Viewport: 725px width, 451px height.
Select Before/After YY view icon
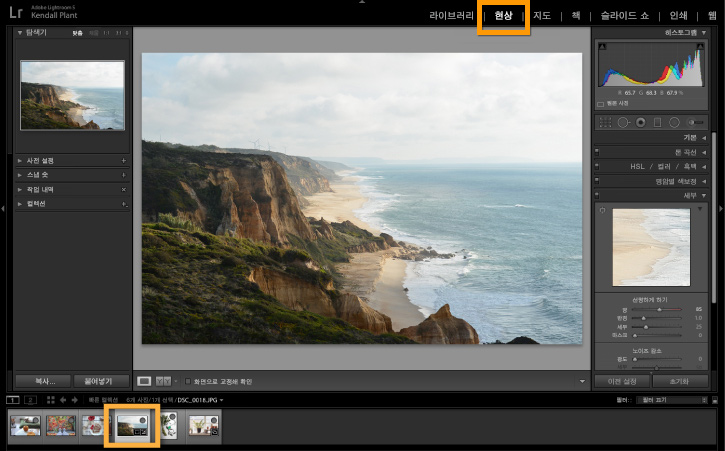coord(163,381)
